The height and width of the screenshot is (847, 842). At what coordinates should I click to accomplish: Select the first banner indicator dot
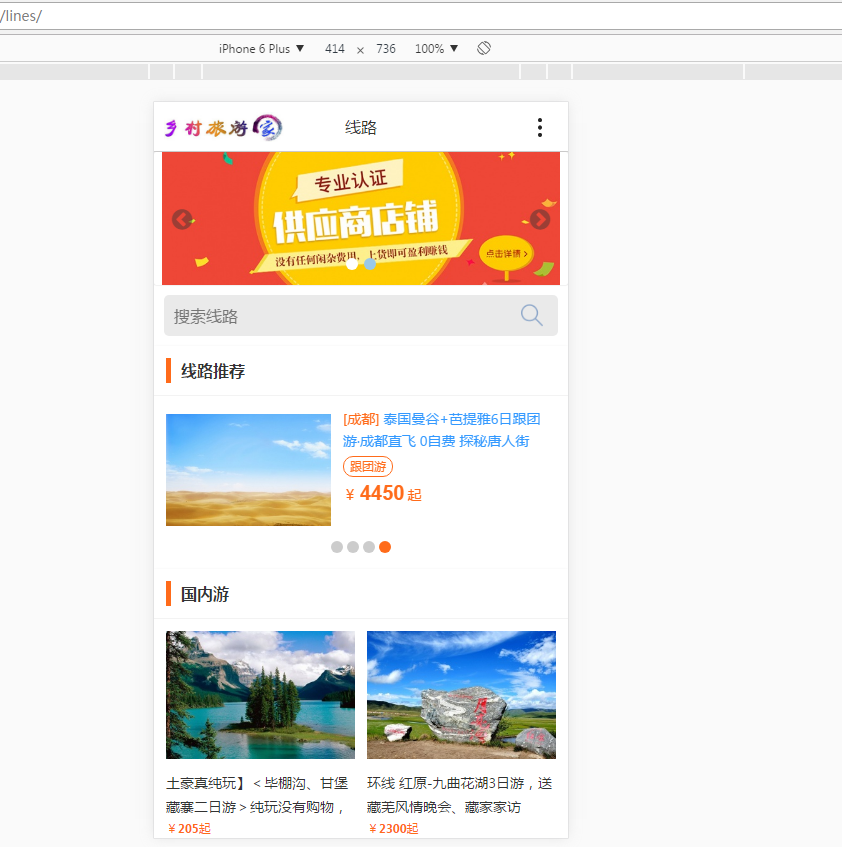352,264
